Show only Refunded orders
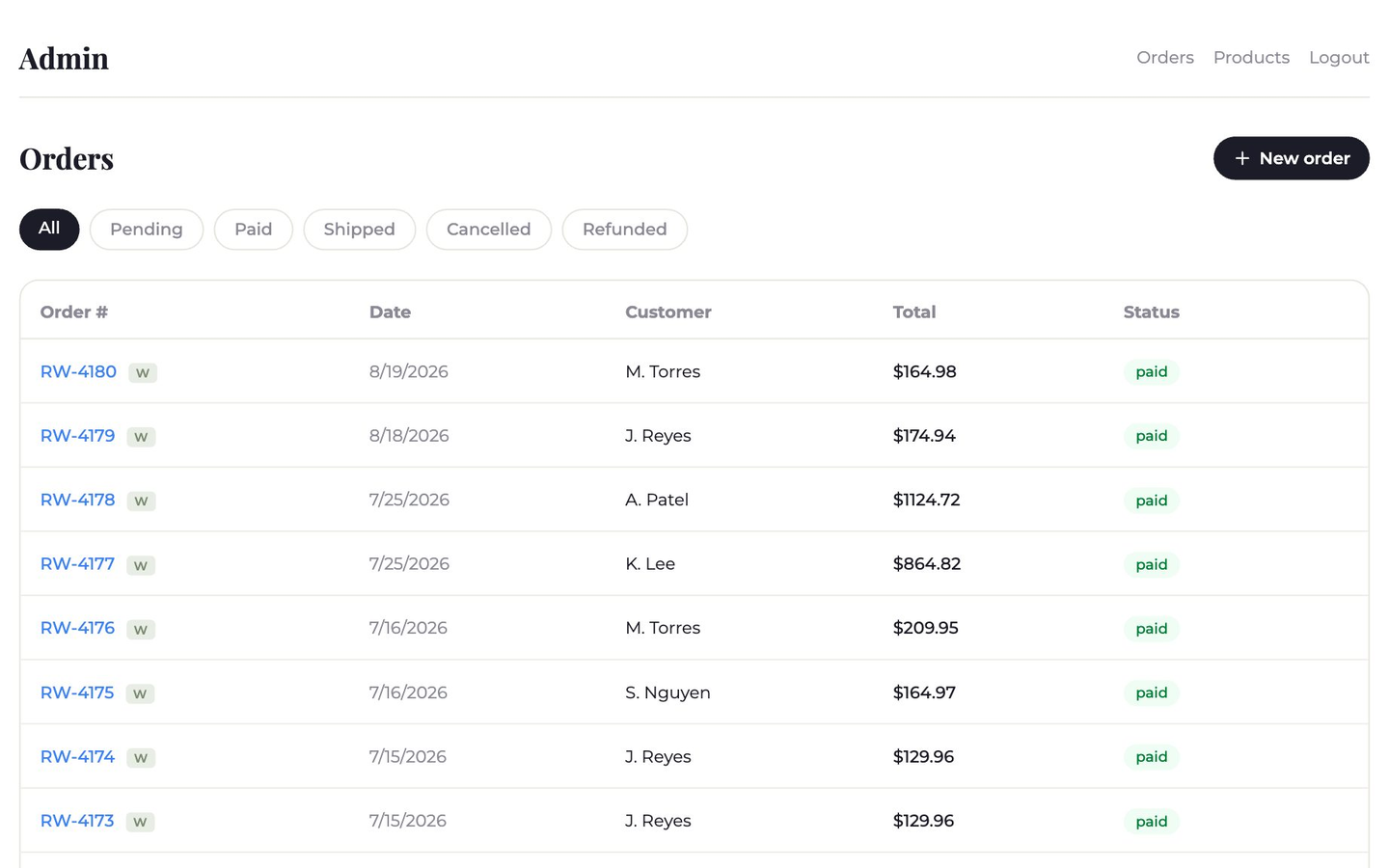This screenshot has width=1389, height=868. point(625,230)
